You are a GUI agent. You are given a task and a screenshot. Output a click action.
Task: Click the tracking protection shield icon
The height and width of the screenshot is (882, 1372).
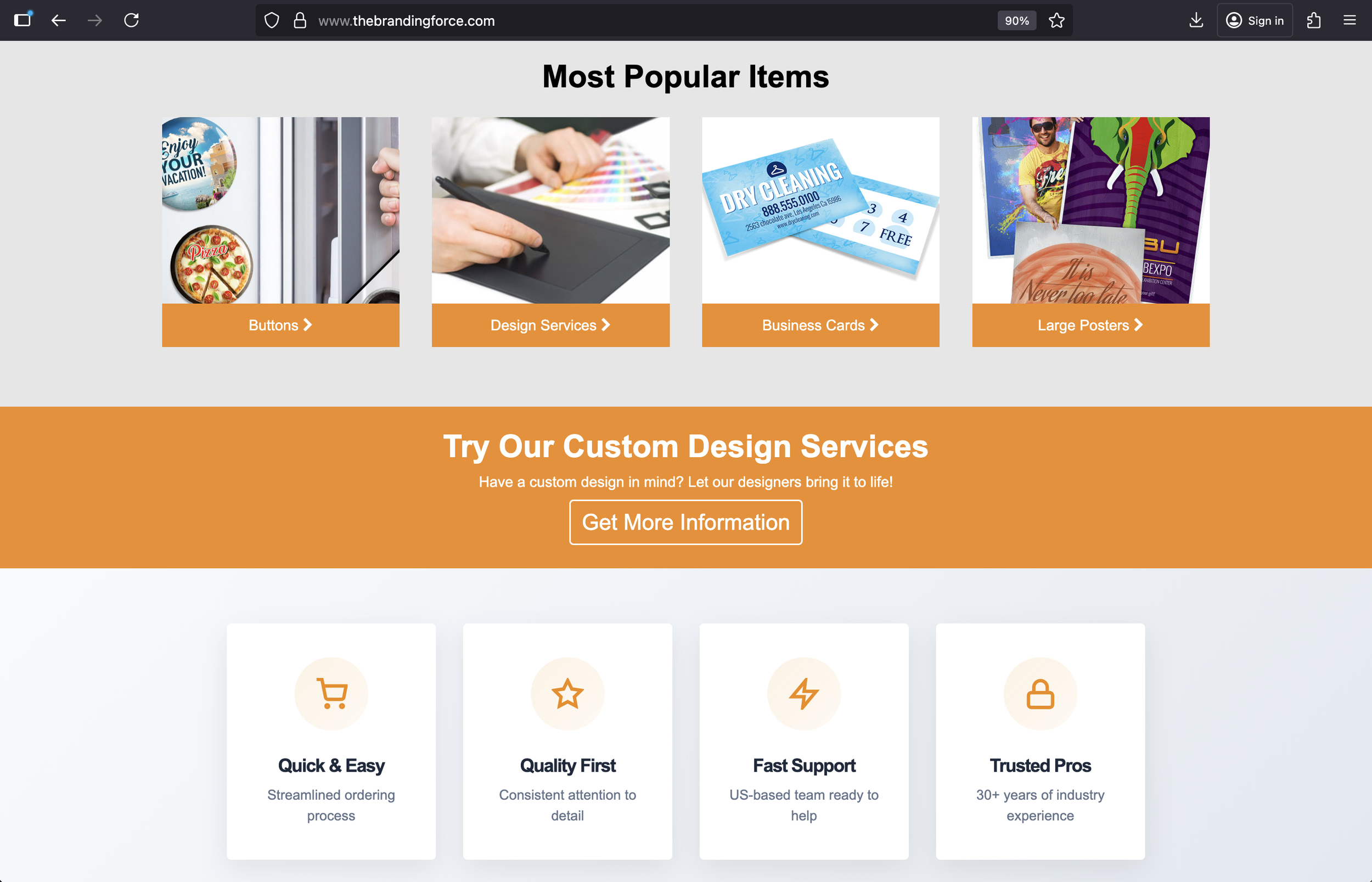tap(272, 21)
